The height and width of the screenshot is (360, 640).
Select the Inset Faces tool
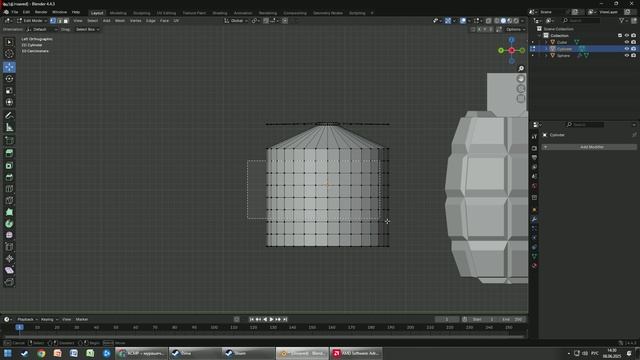(9, 165)
